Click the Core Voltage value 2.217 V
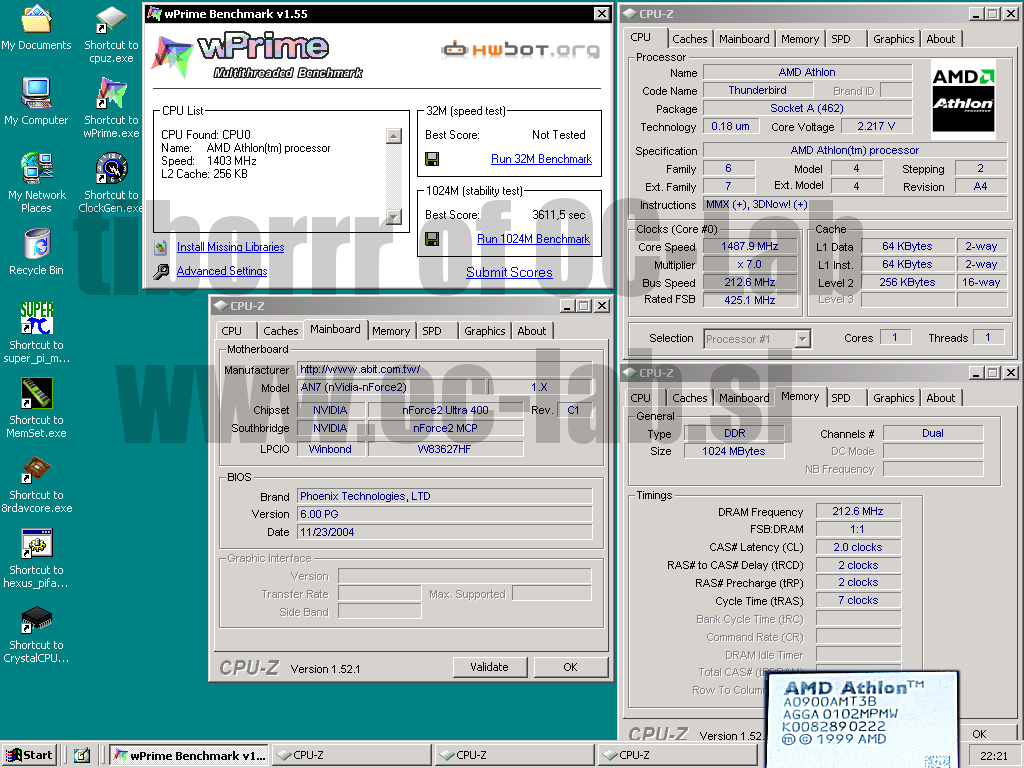The image size is (1024, 768). [876, 127]
